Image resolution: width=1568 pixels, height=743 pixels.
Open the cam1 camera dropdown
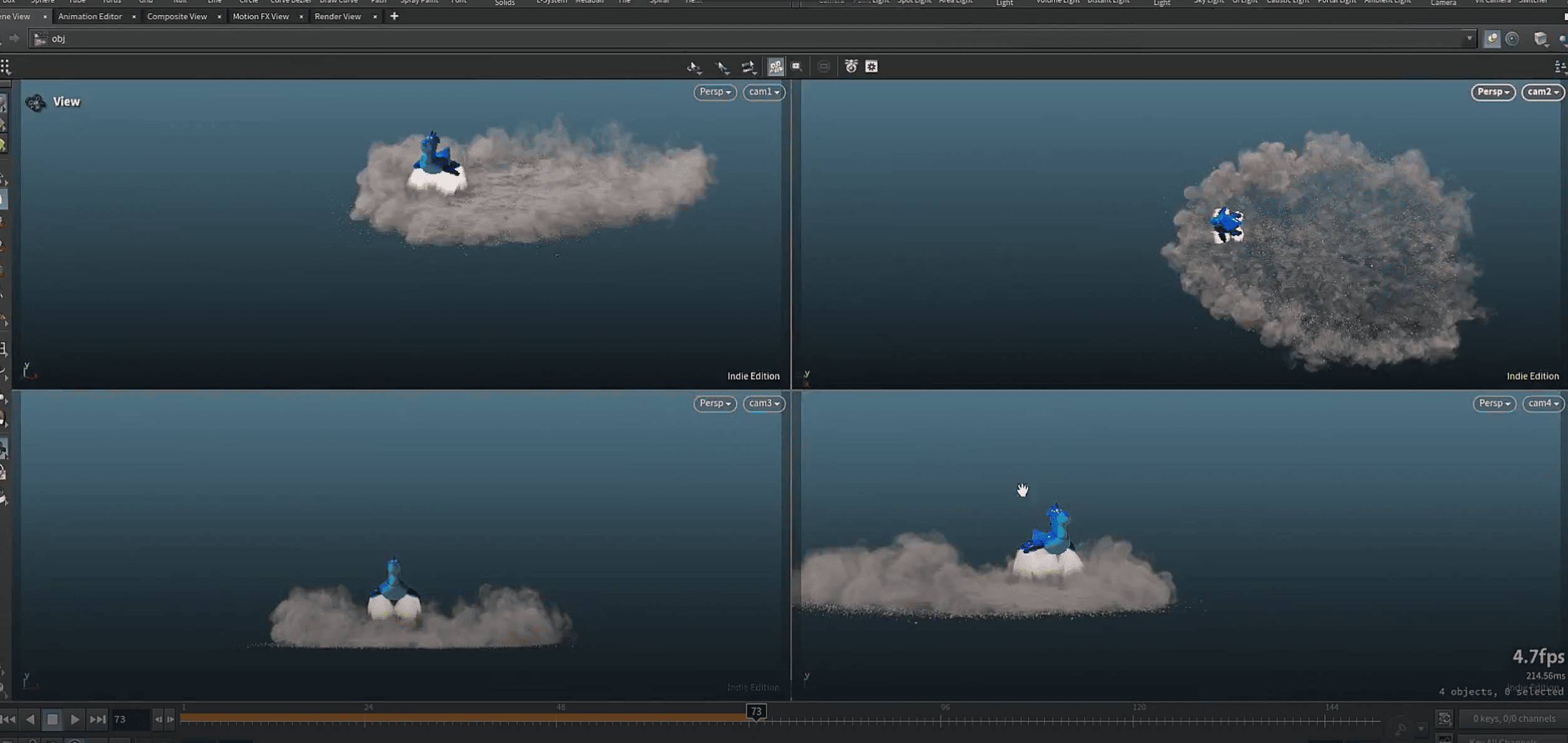click(x=764, y=92)
